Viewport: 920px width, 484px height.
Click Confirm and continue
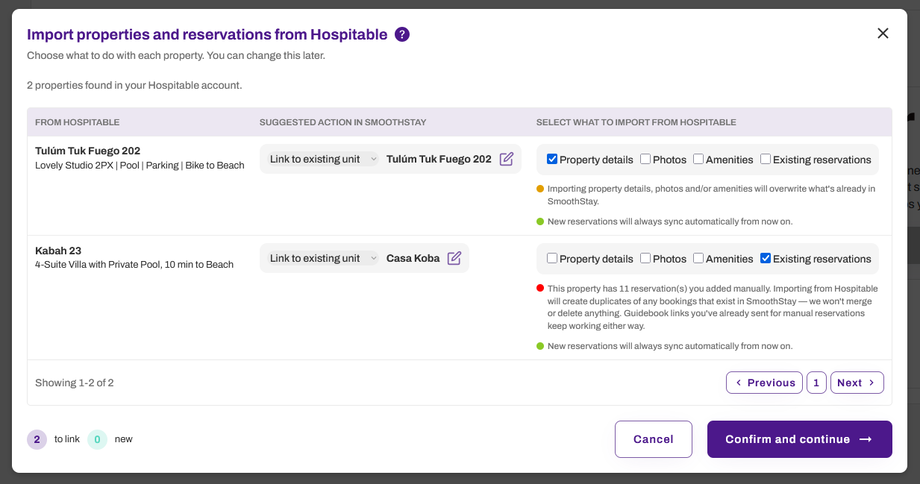click(x=799, y=439)
